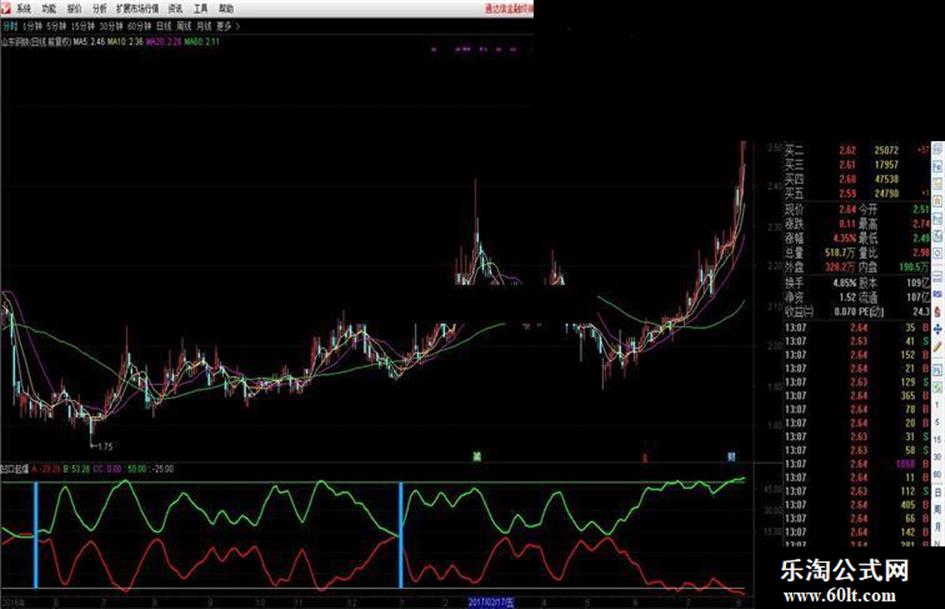Image resolution: width=945 pixels, height=609 pixels.
Task: Select the 周 shortcut in right toolbar
Action: [x=938, y=510]
